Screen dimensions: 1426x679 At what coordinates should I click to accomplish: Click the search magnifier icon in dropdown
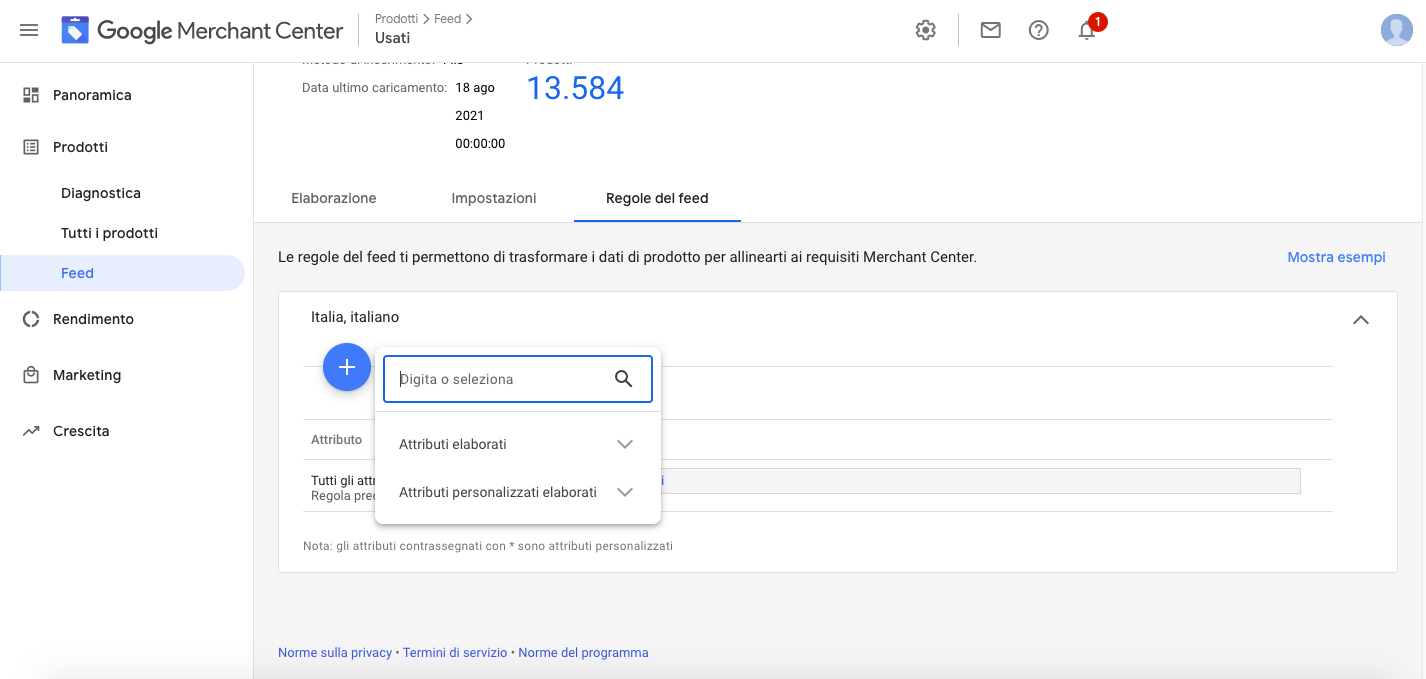pyautogui.click(x=624, y=379)
